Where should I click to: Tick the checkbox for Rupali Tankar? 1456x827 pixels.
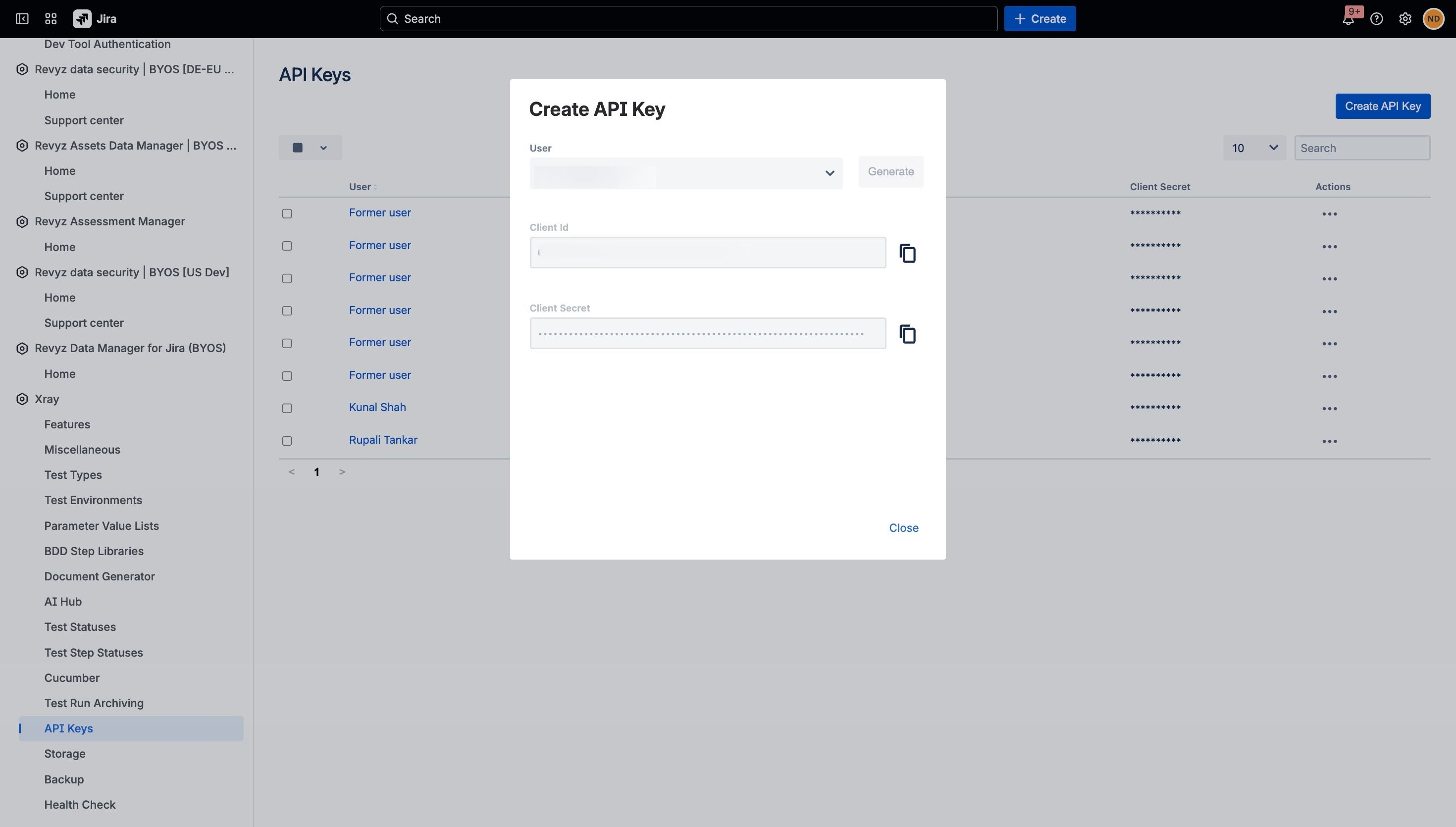coord(287,441)
